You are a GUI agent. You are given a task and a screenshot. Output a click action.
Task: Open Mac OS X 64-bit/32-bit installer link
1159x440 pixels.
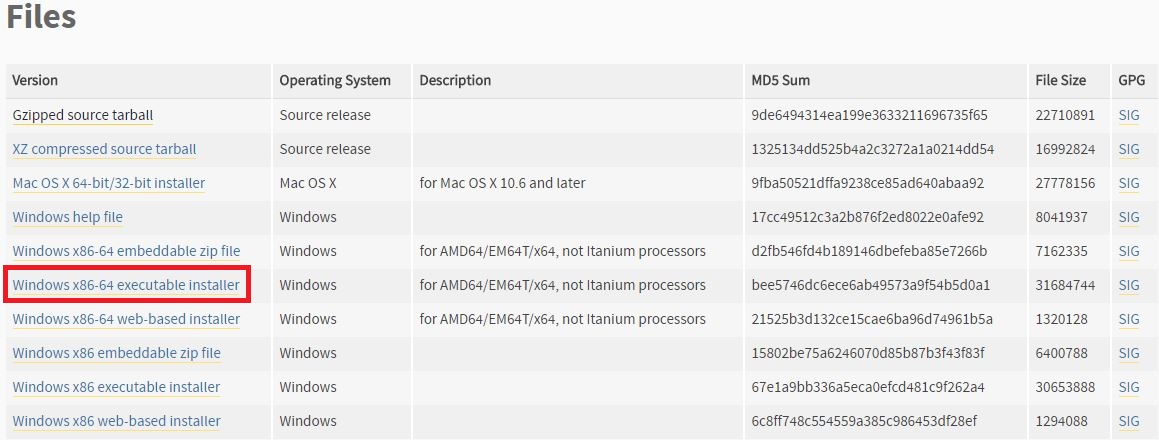[x=109, y=183]
